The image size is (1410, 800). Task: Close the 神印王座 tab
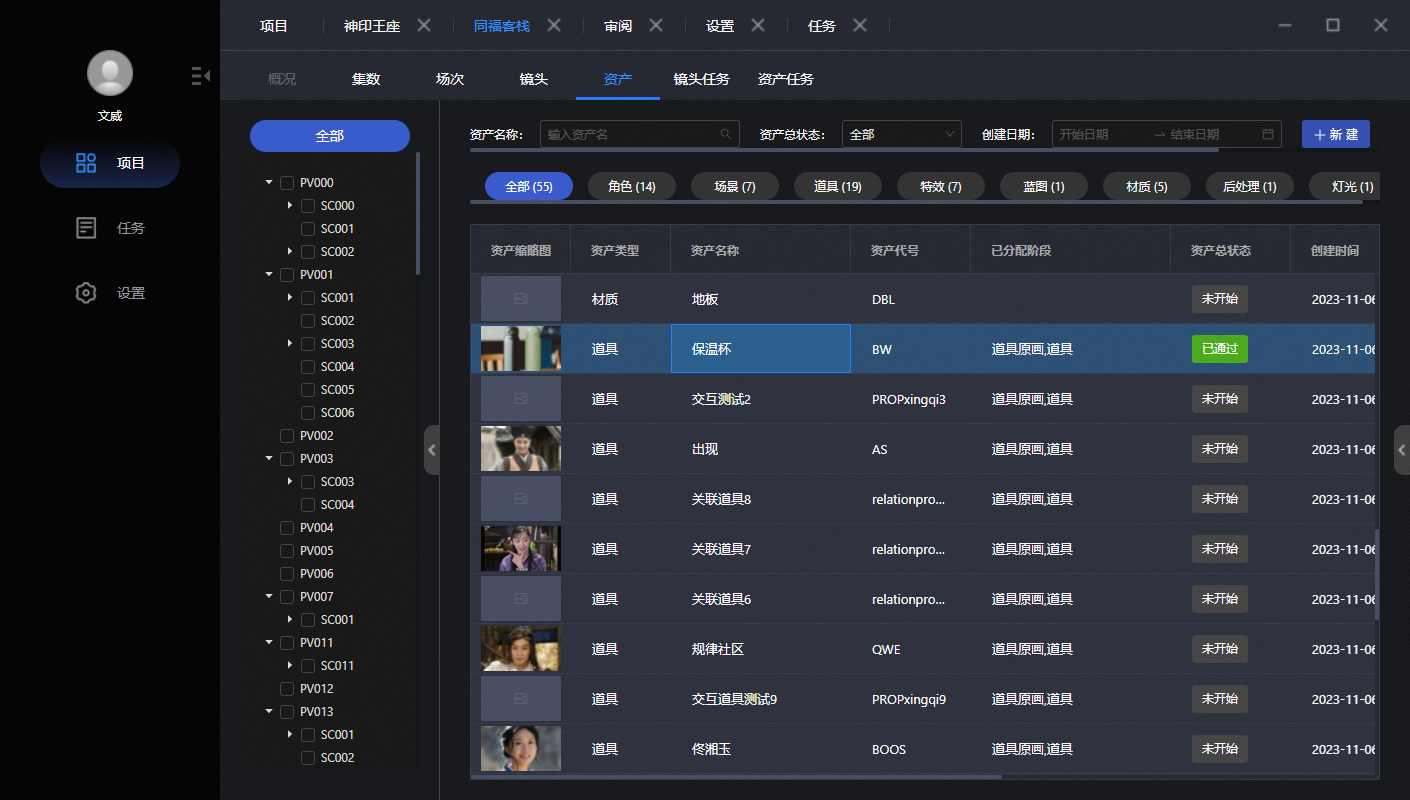click(x=424, y=25)
